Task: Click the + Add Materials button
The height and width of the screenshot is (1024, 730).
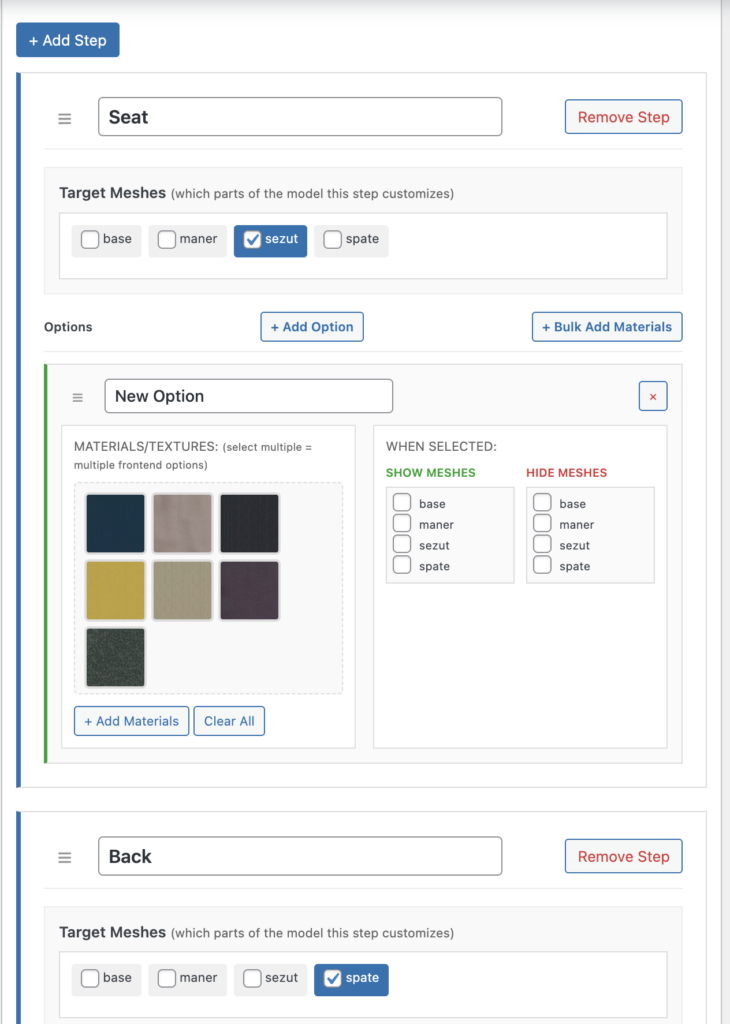Action: tap(131, 721)
